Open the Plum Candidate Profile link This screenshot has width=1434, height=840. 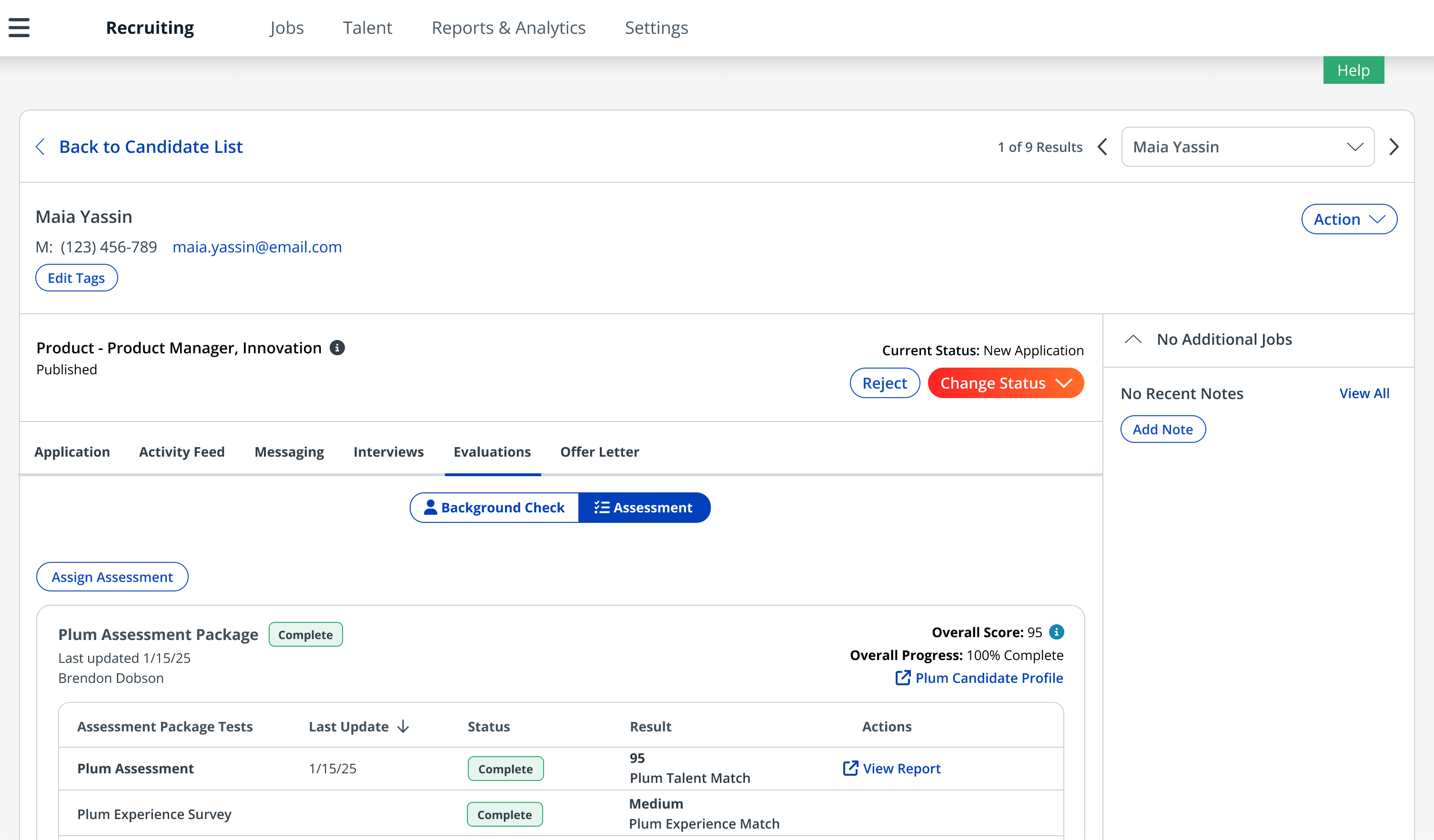[x=989, y=677]
